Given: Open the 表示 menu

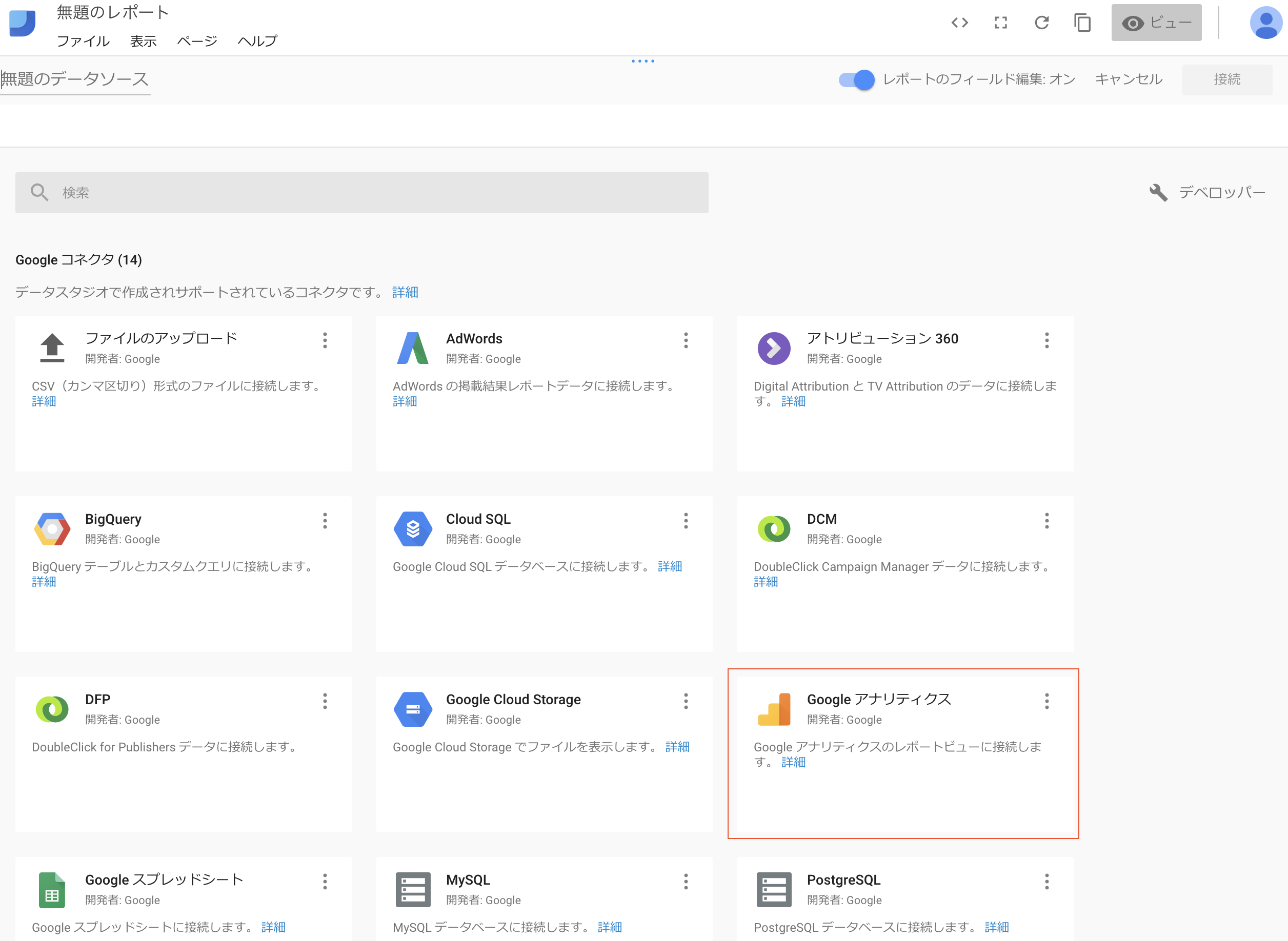Looking at the screenshot, I should tap(143, 41).
